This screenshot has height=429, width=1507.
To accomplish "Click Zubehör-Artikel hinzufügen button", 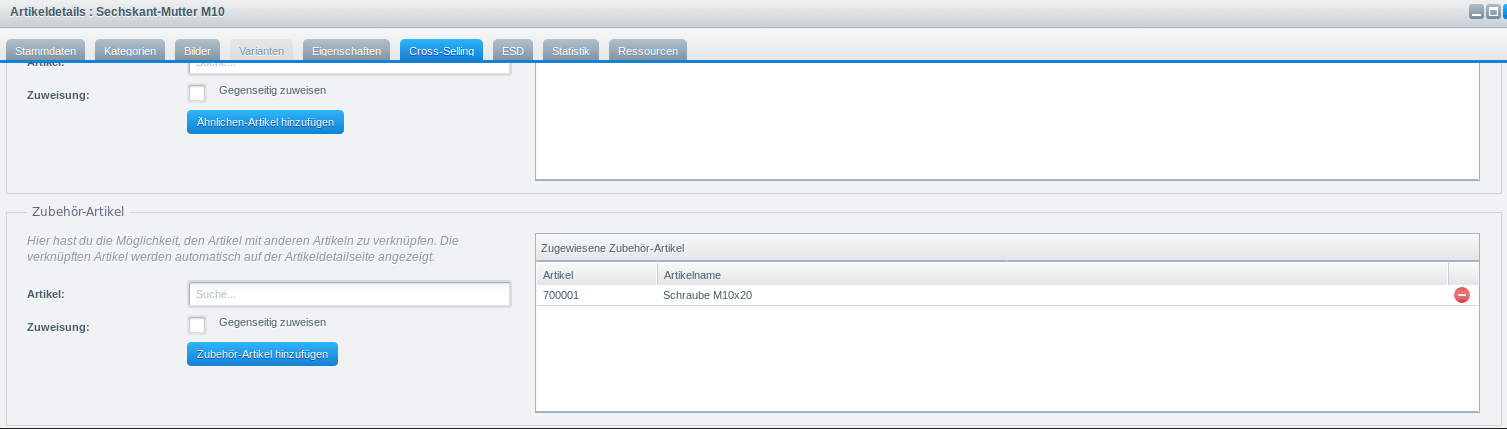I will (262, 354).
